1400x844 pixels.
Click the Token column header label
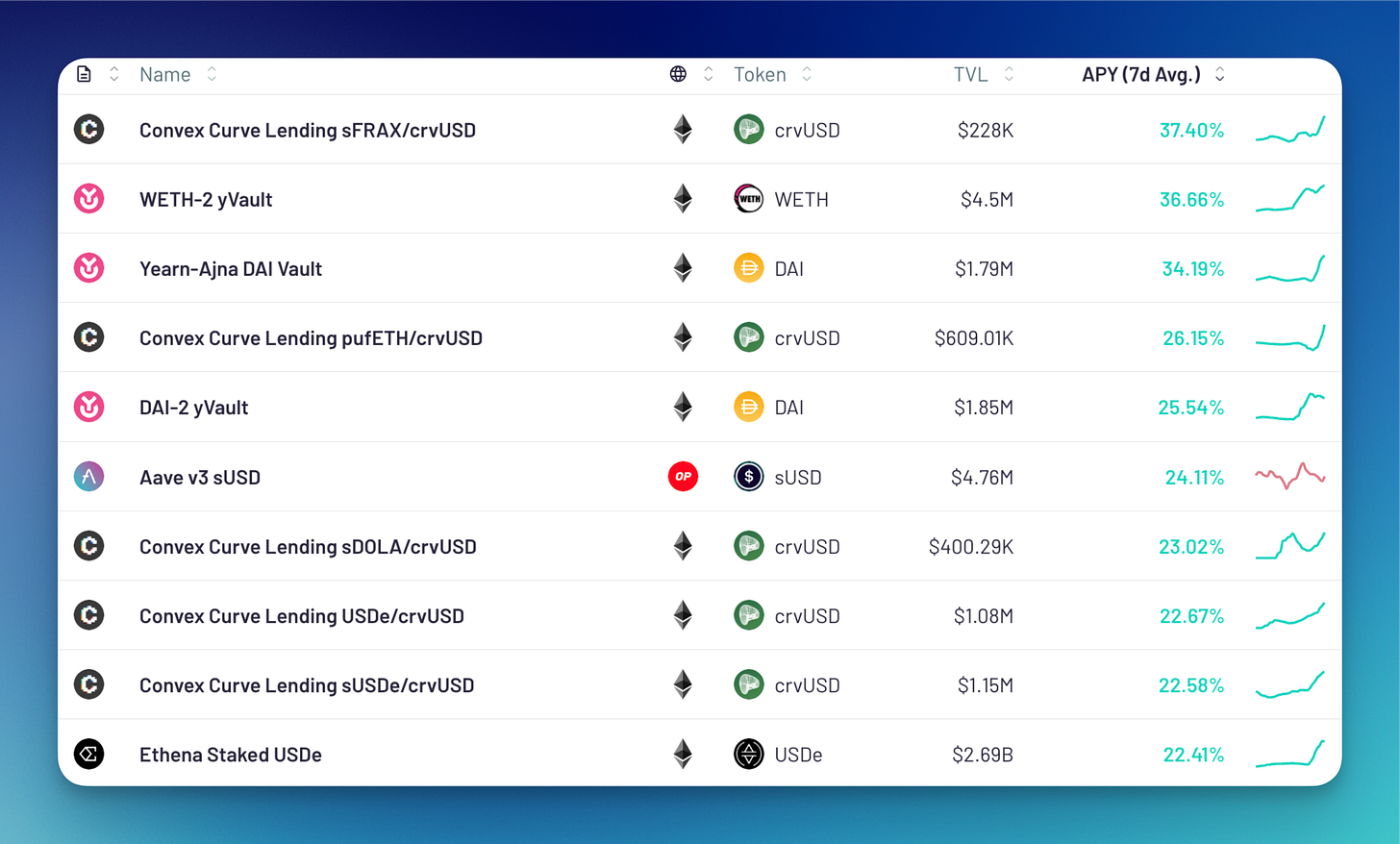[x=760, y=75]
